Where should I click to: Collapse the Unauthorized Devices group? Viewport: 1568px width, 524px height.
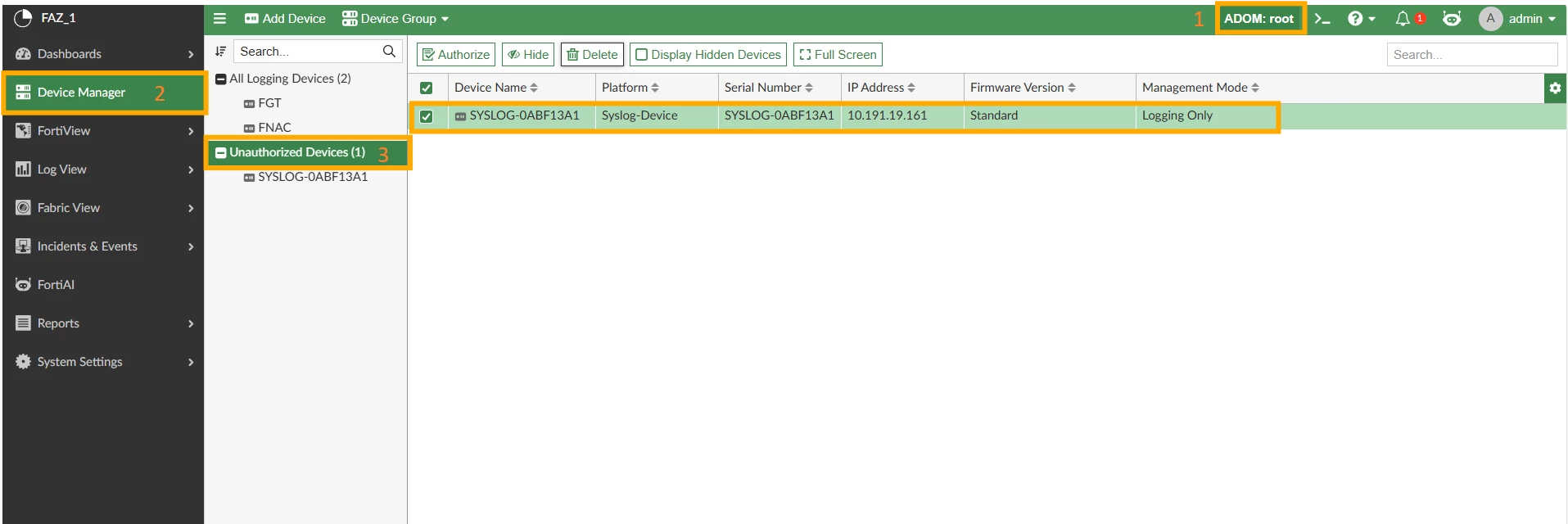(x=220, y=153)
